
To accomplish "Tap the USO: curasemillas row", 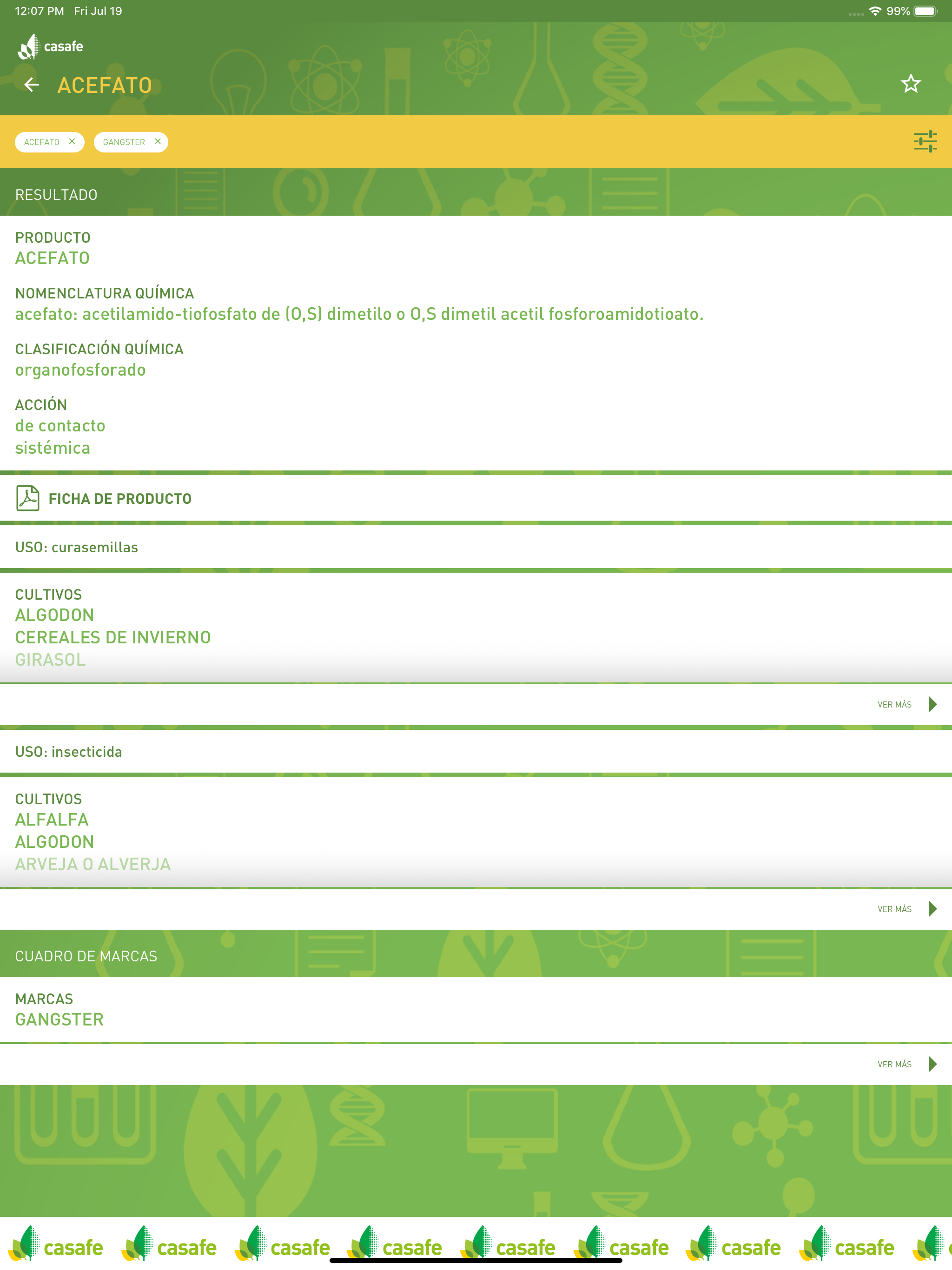I will click(476, 547).
